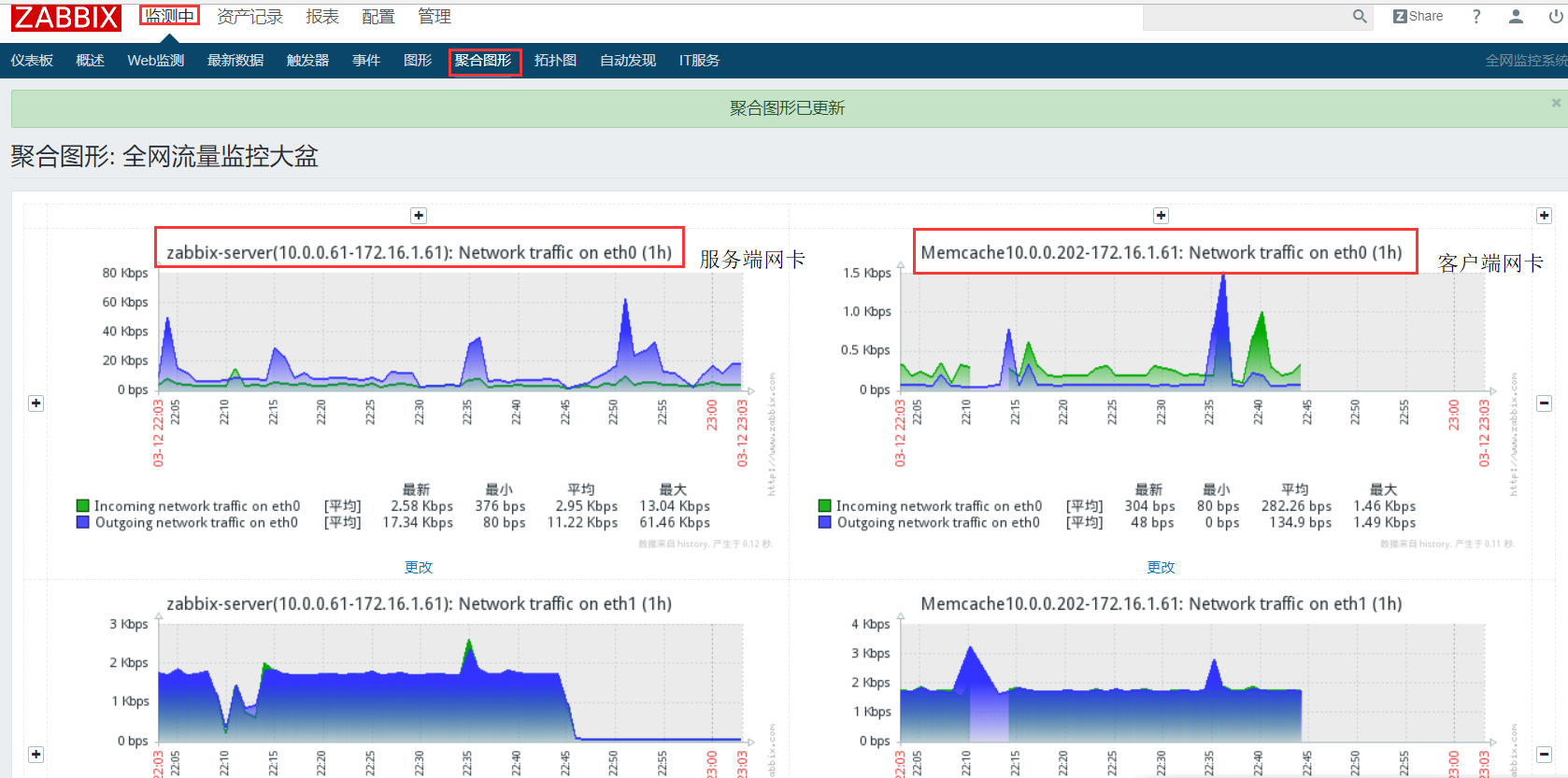The height and width of the screenshot is (778, 1568).
Task: Click blue Outgoing swatch in zabbix-server legend
Action: click(x=83, y=523)
